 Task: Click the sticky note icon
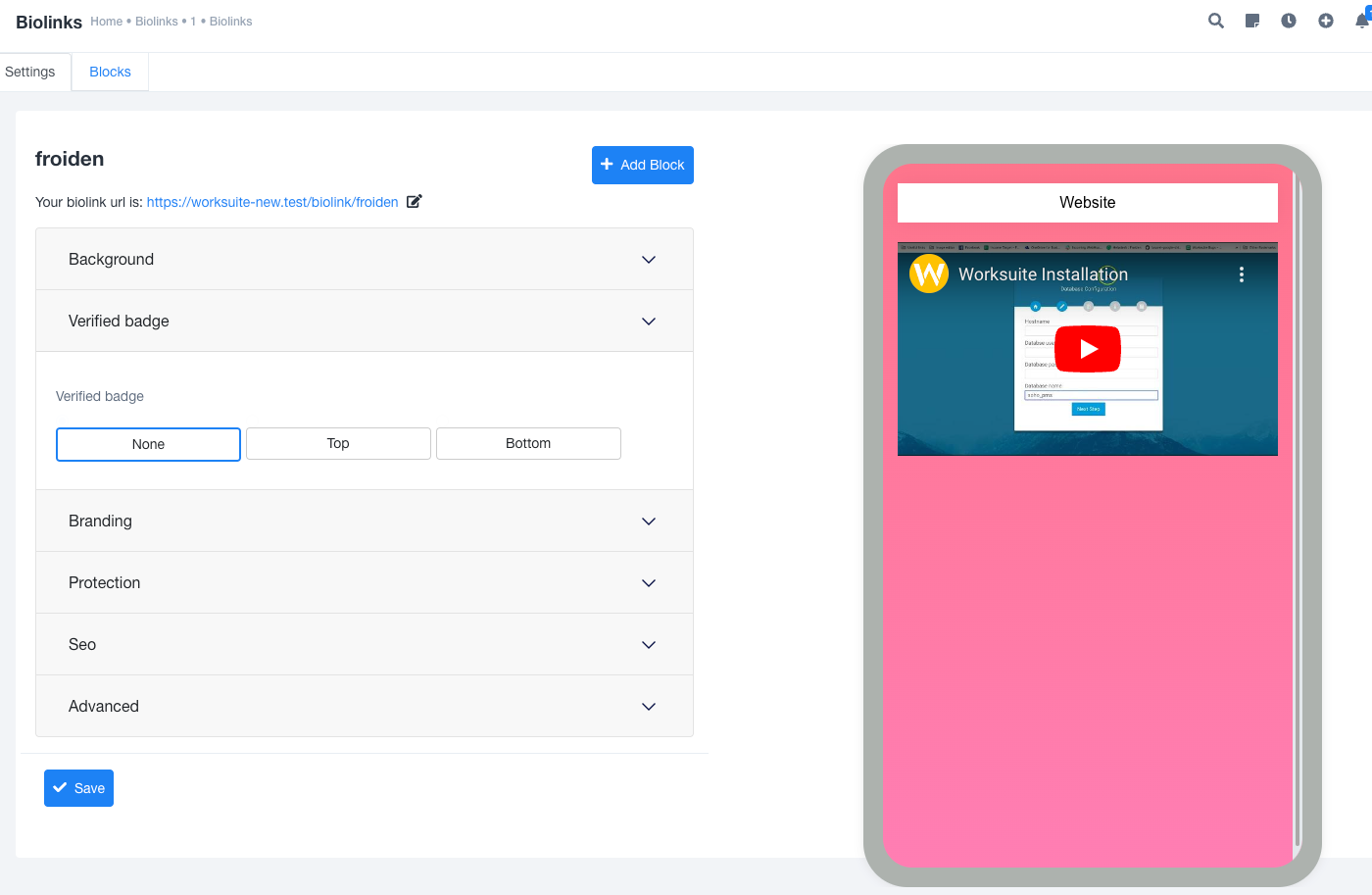click(x=1252, y=21)
